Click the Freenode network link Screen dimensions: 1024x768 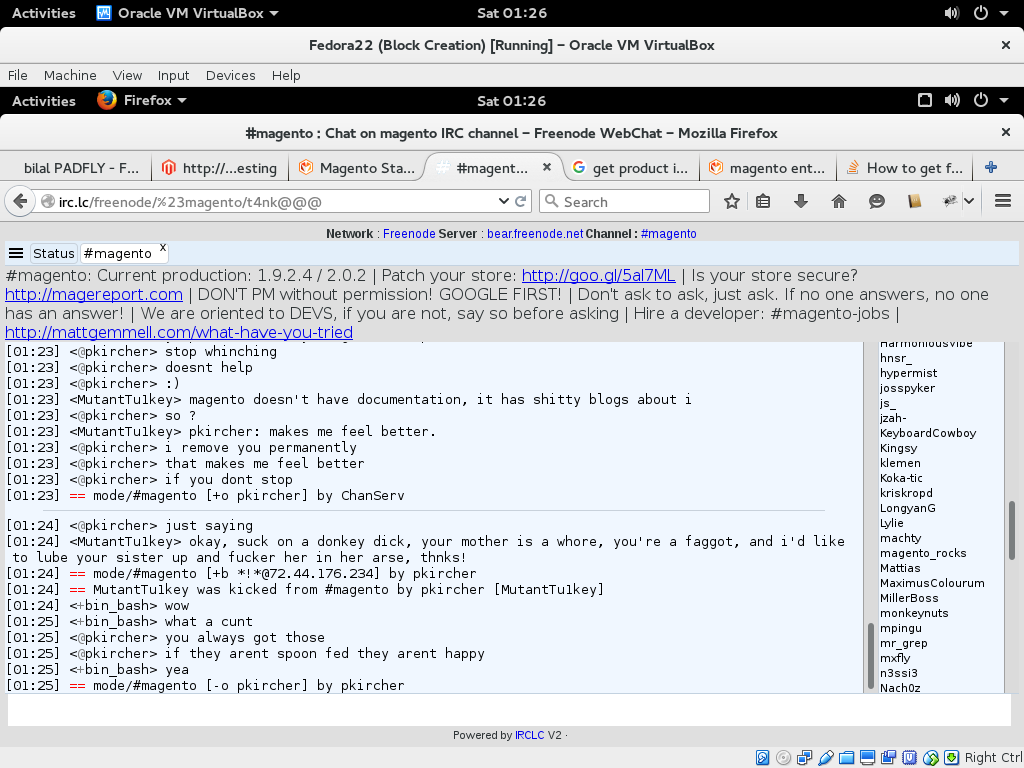[x=409, y=234]
